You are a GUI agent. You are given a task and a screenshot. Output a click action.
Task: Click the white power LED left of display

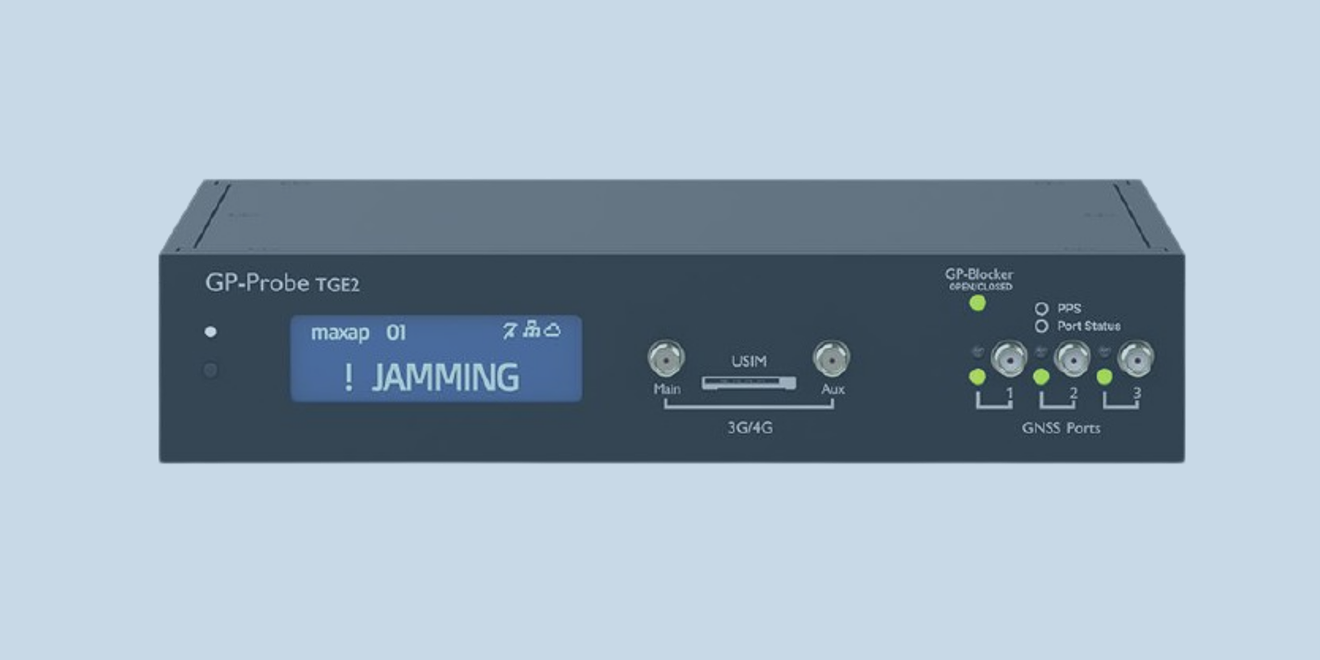tap(210, 332)
